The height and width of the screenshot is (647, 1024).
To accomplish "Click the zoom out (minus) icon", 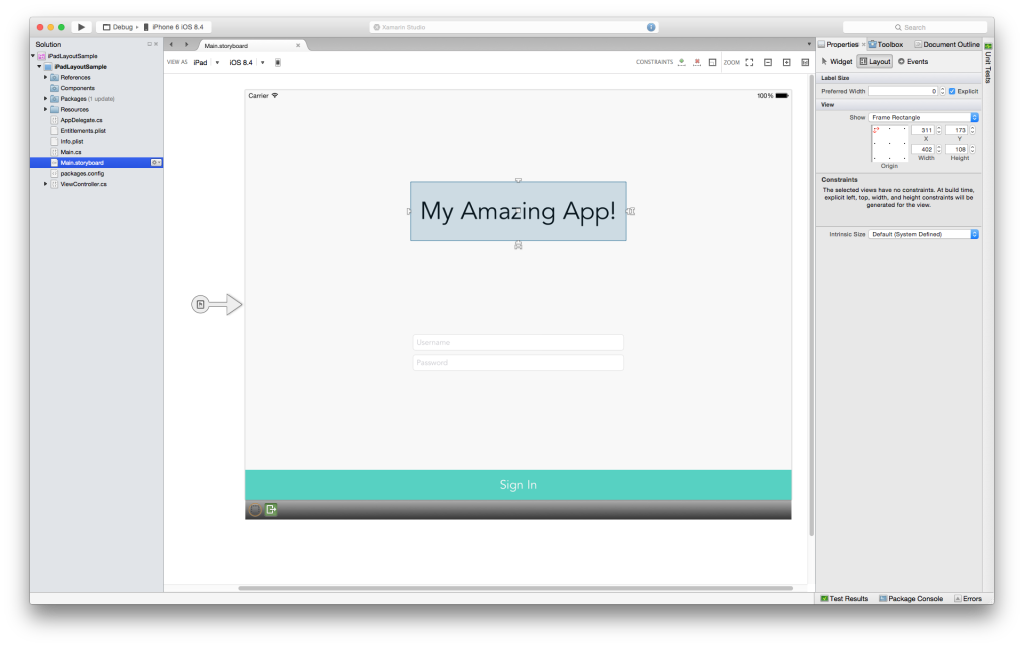I will click(x=768, y=62).
